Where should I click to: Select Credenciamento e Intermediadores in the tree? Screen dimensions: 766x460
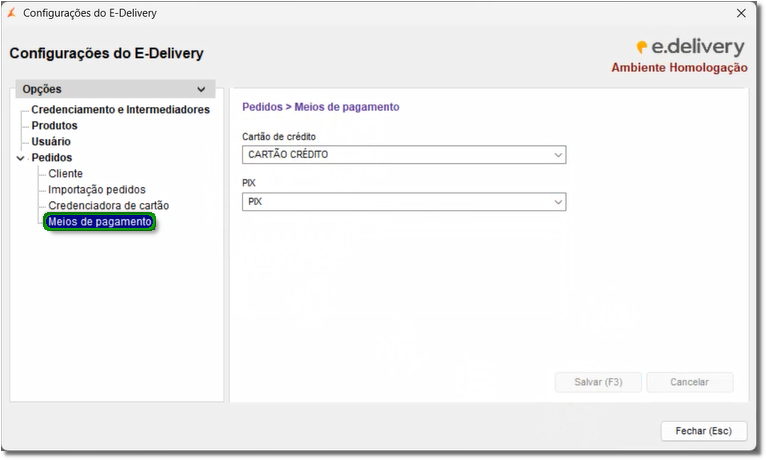click(120, 110)
